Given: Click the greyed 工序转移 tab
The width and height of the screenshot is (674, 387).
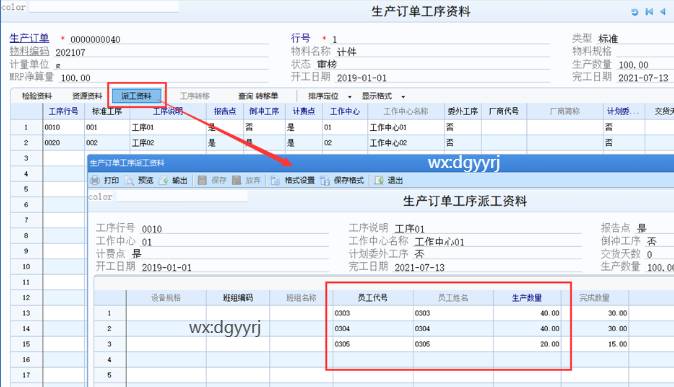Looking at the screenshot, I should [x=195, y=96].
